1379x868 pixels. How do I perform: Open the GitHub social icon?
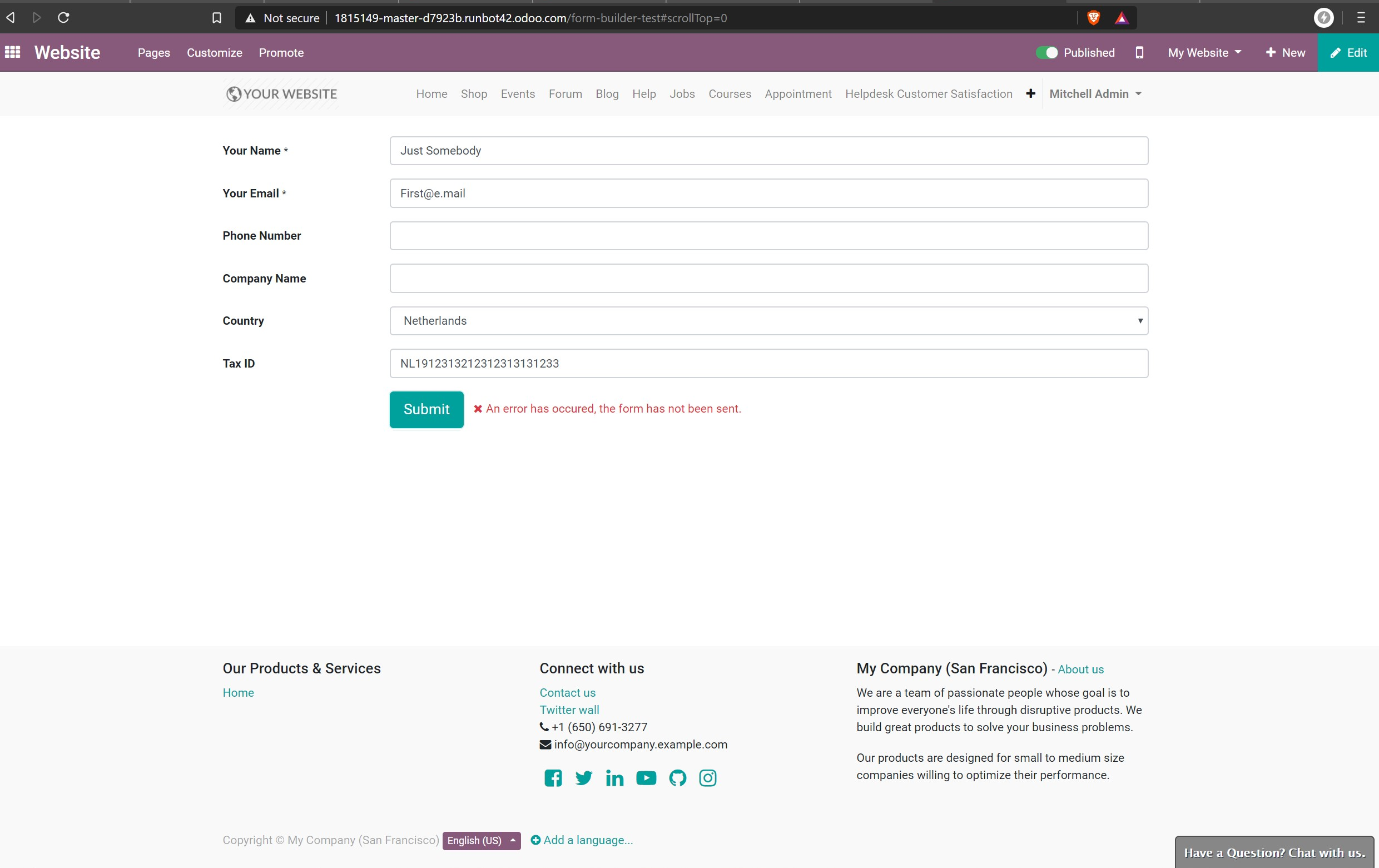tap(677, 777)
